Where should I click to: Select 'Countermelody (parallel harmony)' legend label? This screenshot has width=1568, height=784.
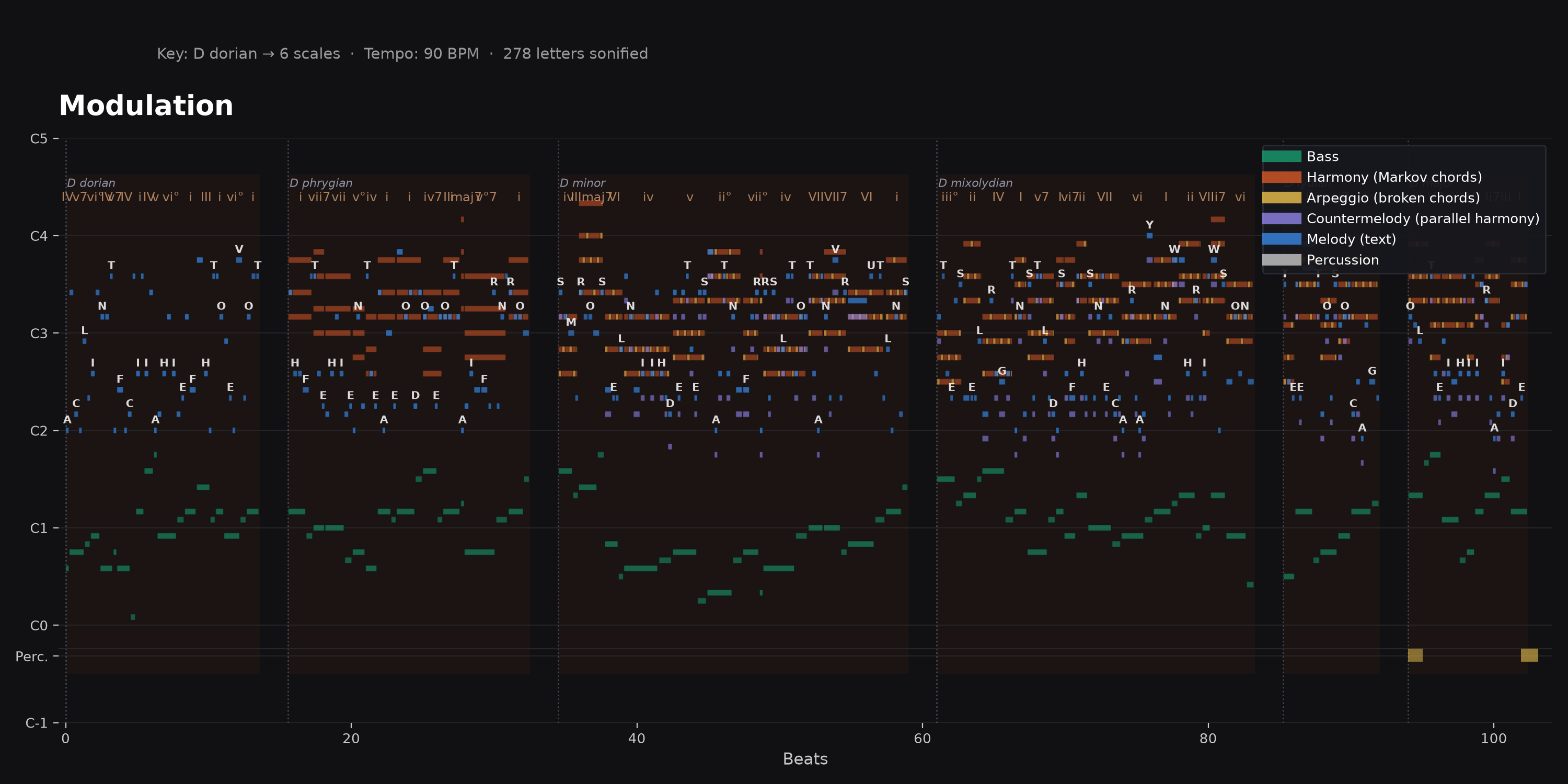tap(1423, 218)
